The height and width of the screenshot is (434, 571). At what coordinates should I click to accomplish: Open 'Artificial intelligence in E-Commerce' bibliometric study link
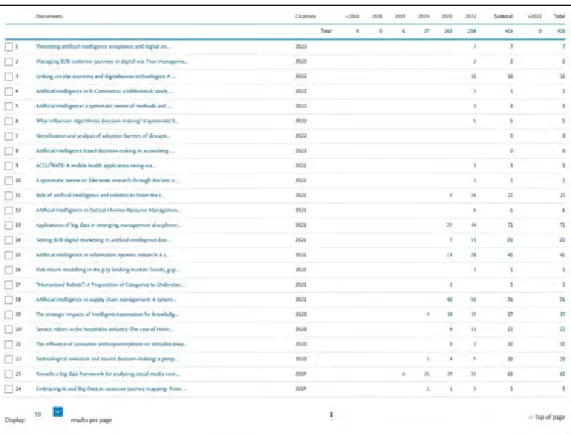click(104, 91)
